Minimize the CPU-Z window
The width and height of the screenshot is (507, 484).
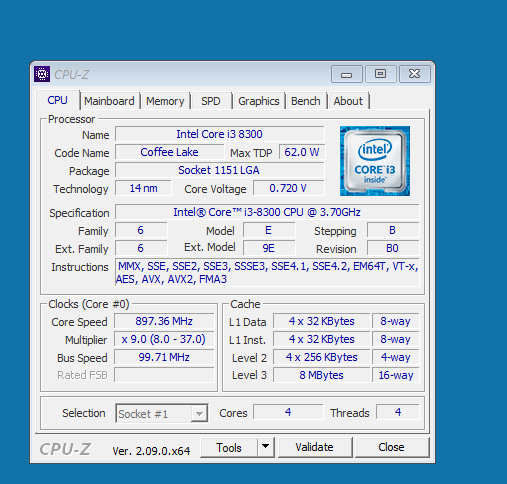tap(347, 74)
